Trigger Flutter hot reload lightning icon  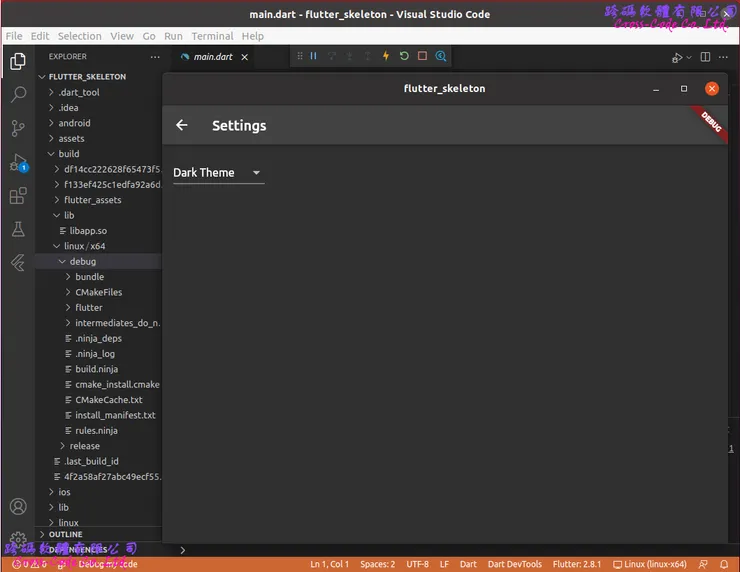point(386,56)
